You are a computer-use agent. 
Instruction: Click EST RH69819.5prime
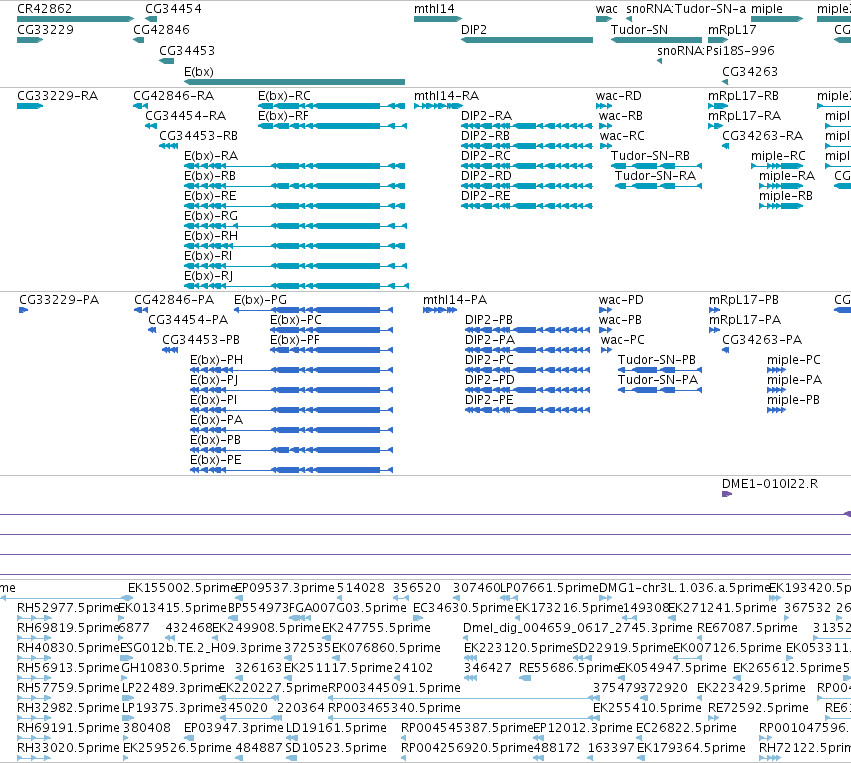pyautogui.click(x=68, y=628)
